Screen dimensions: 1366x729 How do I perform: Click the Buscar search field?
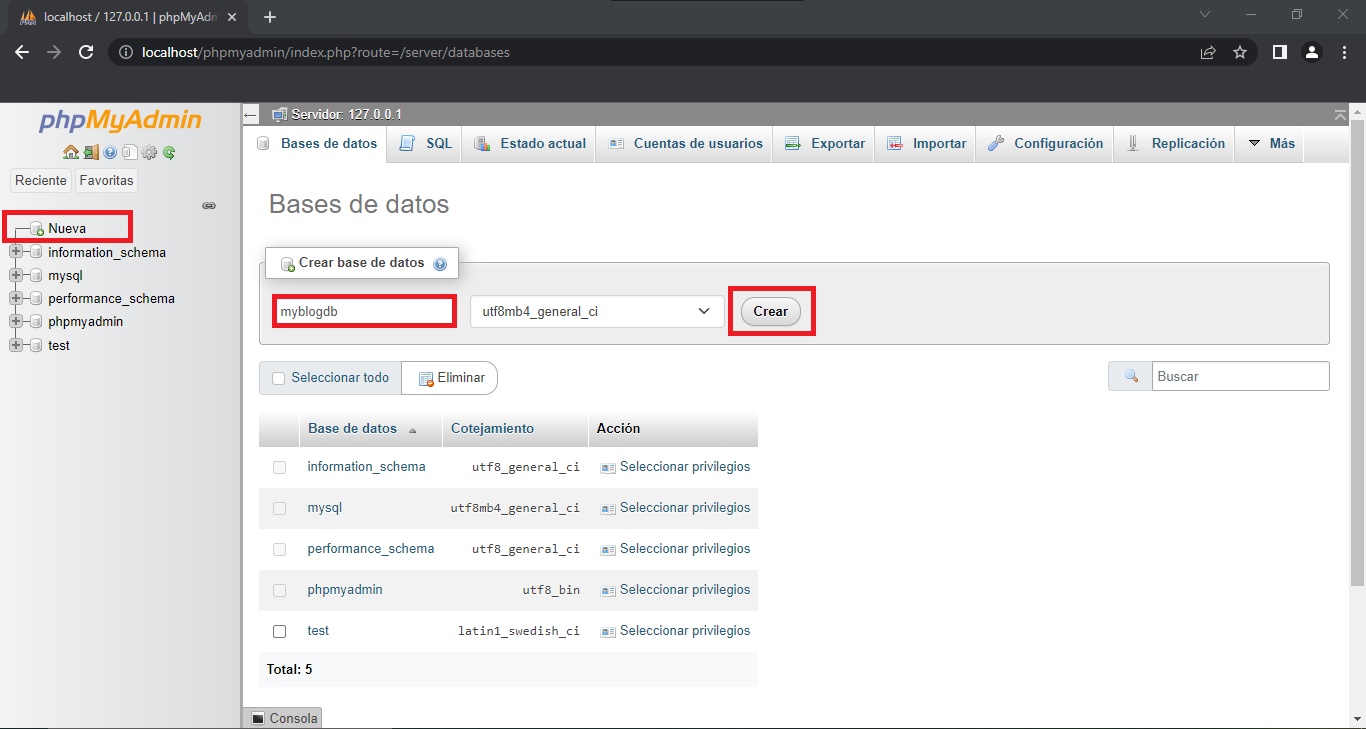(x=1241, y=376)
